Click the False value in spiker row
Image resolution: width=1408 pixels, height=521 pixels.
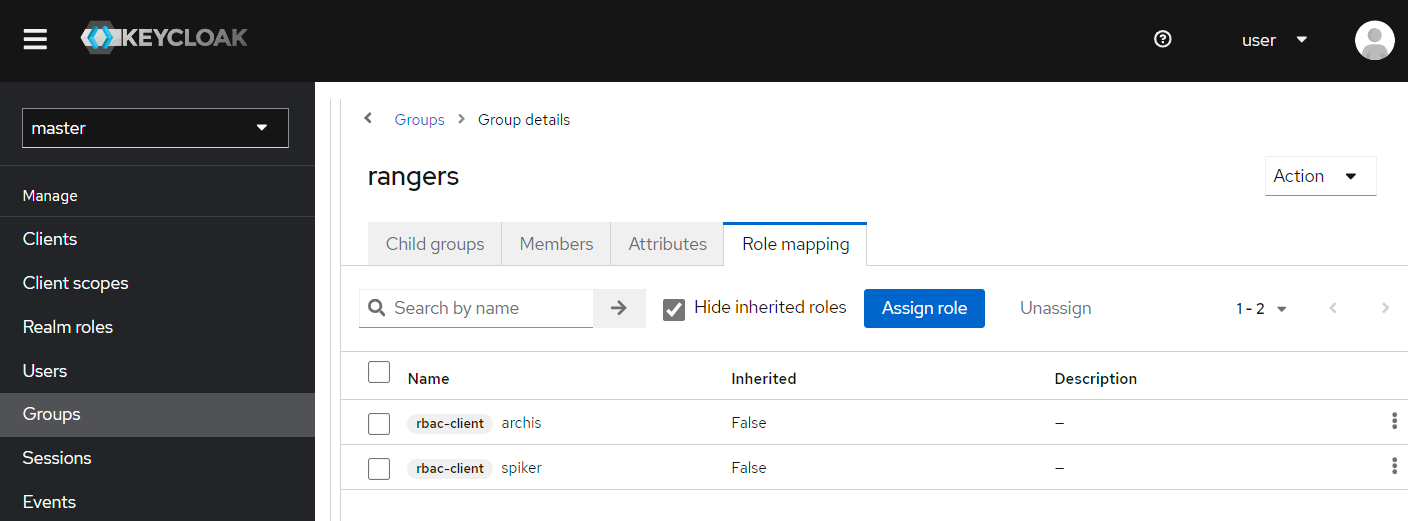pyautogui.click(x=748, y=468)
